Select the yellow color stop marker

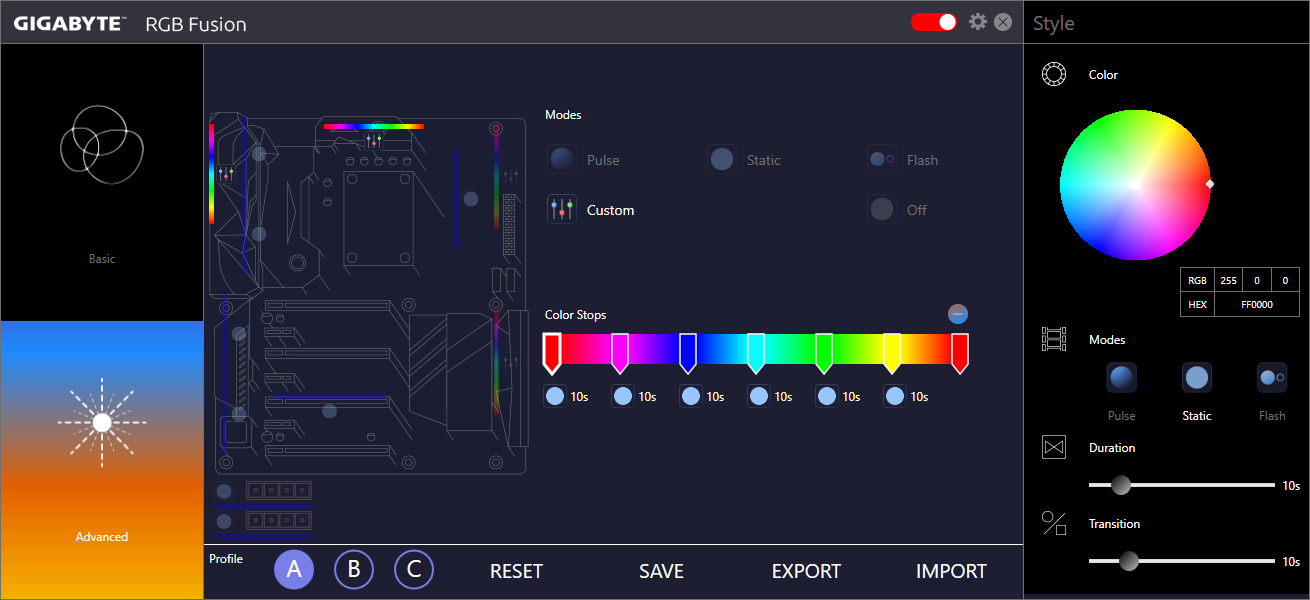point(892,353)
